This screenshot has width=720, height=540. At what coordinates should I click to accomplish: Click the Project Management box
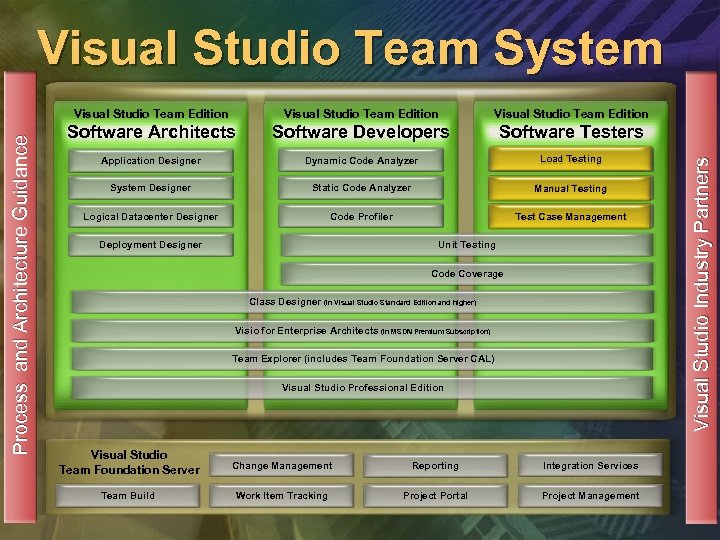591,495
